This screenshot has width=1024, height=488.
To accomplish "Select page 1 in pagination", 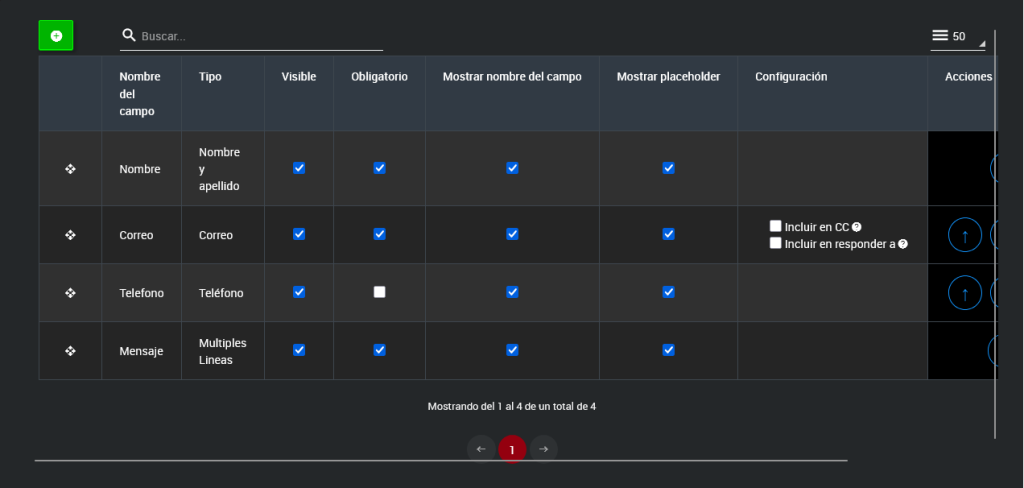I will [512, 450].
